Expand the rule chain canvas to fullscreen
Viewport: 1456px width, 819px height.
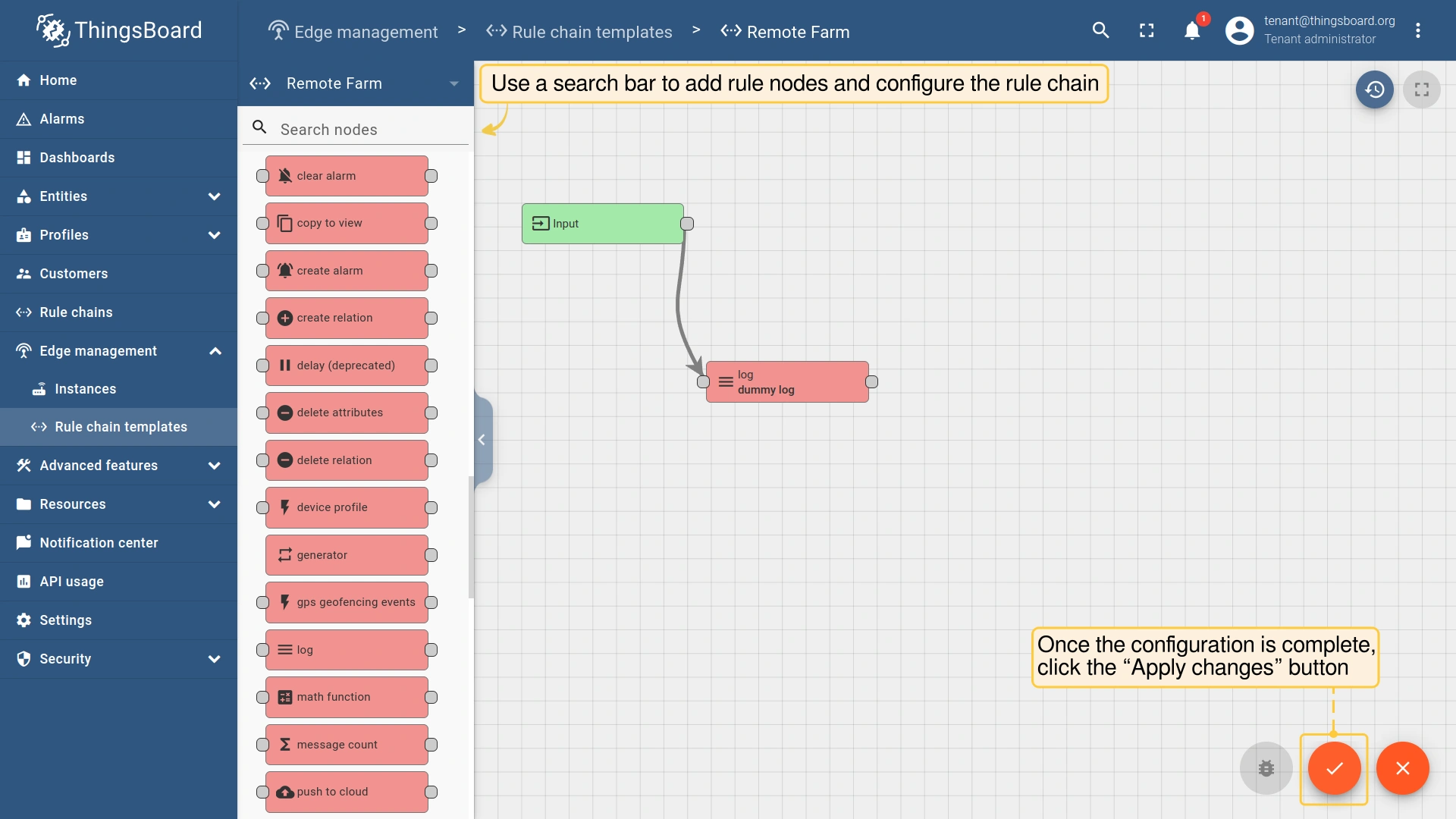point(1421,89)
